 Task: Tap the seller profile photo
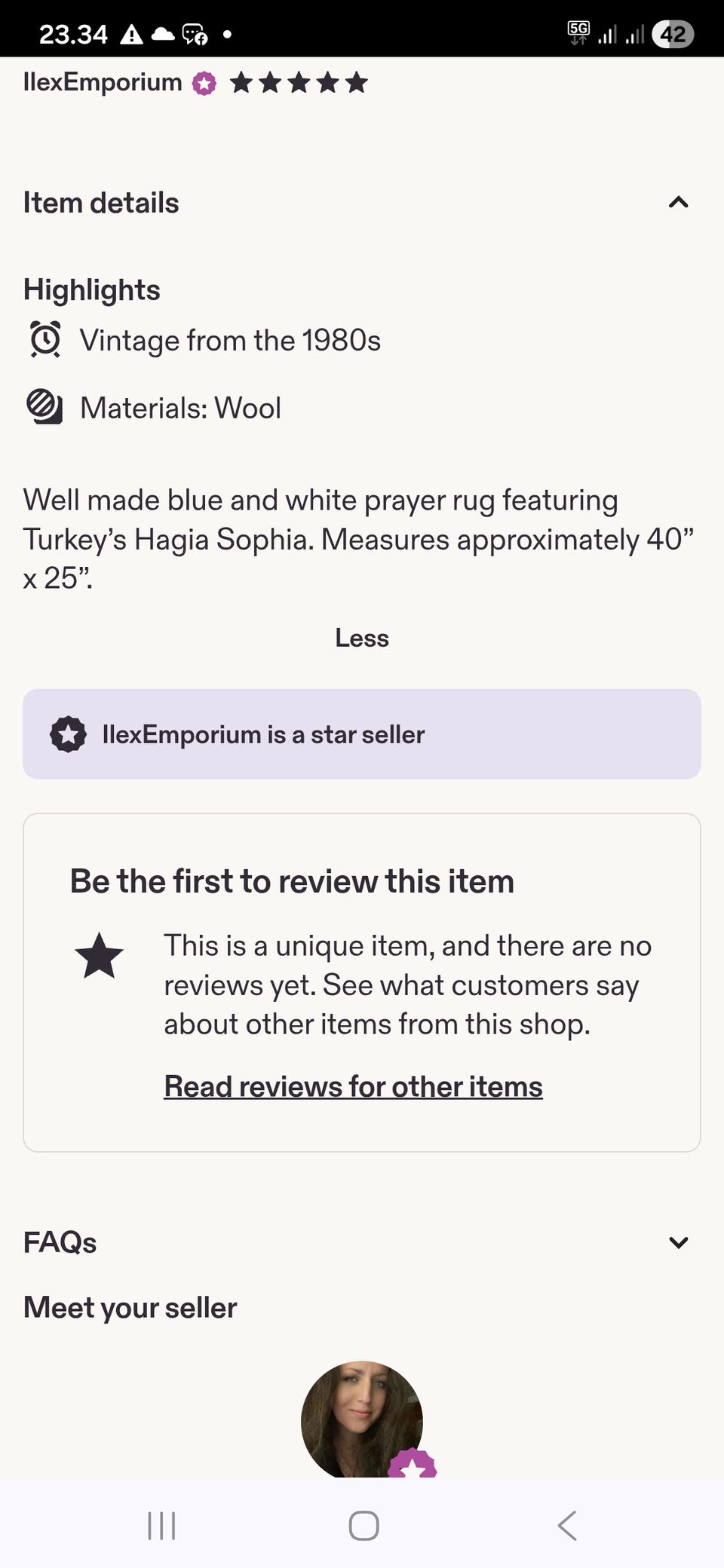[x=360, y=1417]
